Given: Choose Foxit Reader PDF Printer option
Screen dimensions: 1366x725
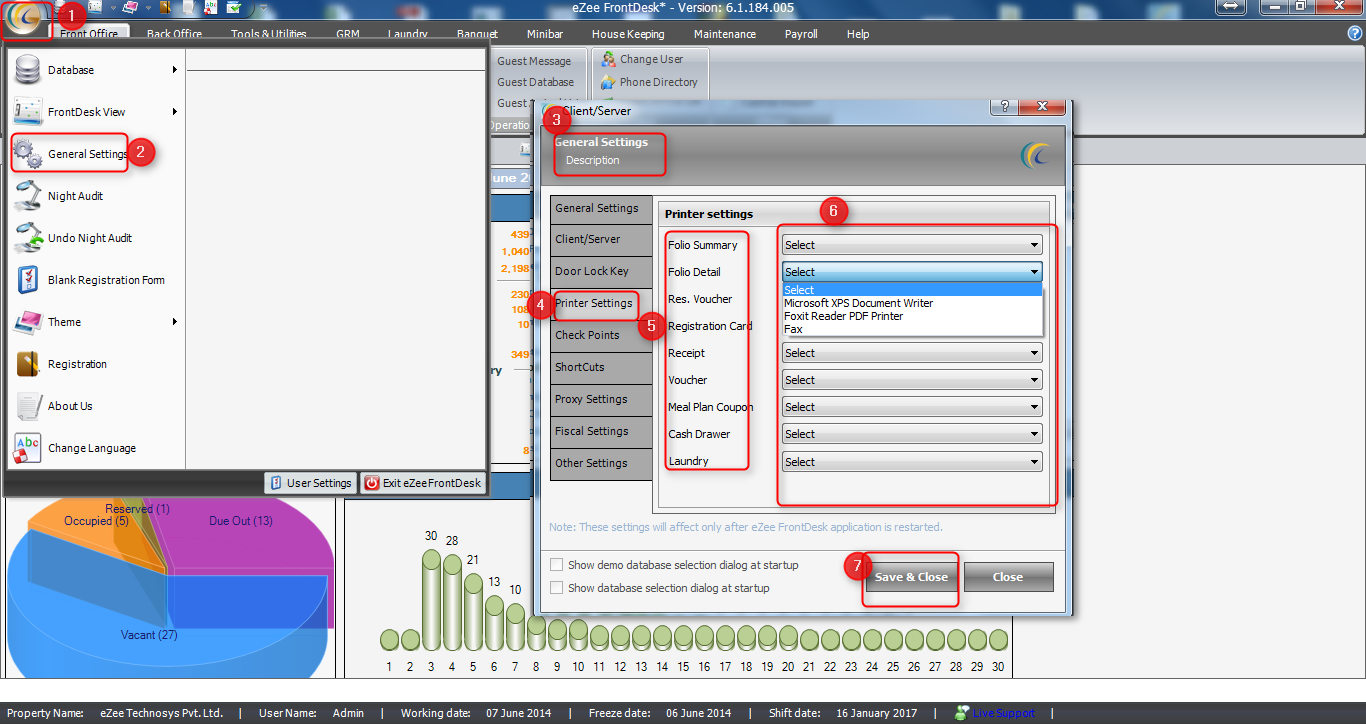Looking at the screenshot, I should click(x=912, y=316).
